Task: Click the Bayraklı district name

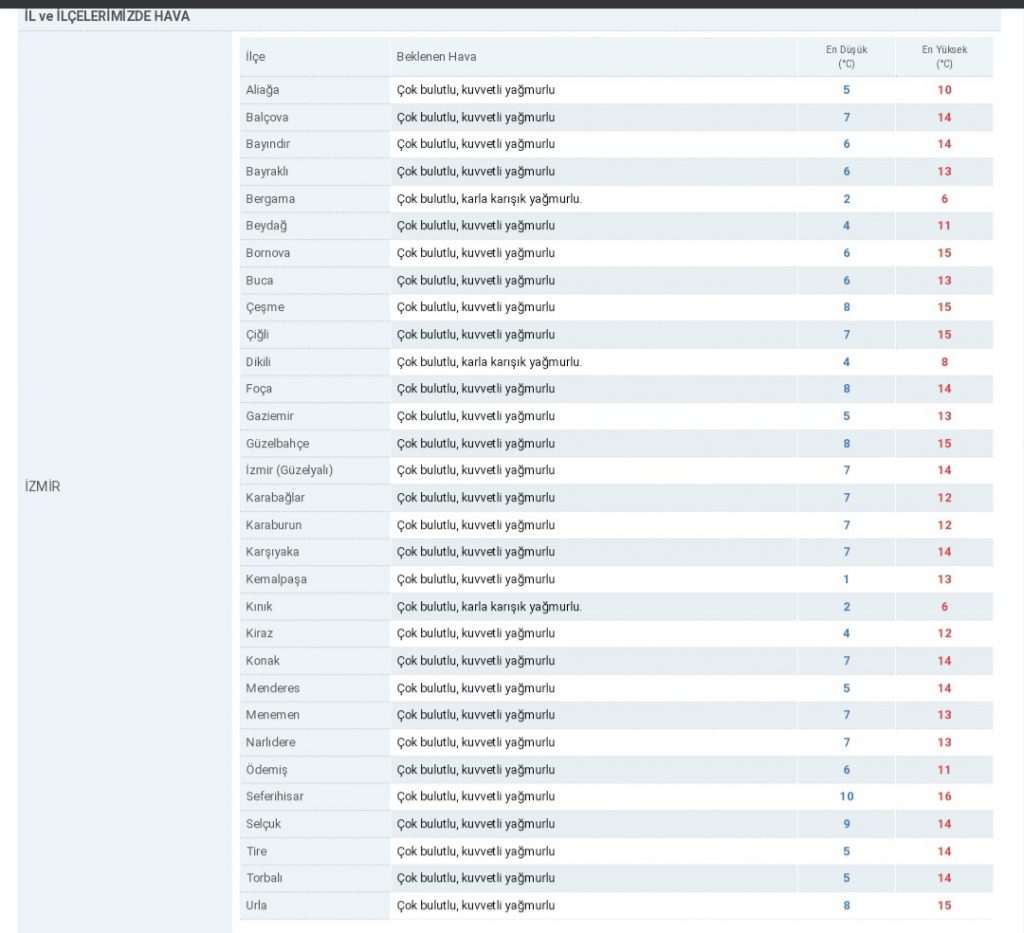Action: point(267,172)
